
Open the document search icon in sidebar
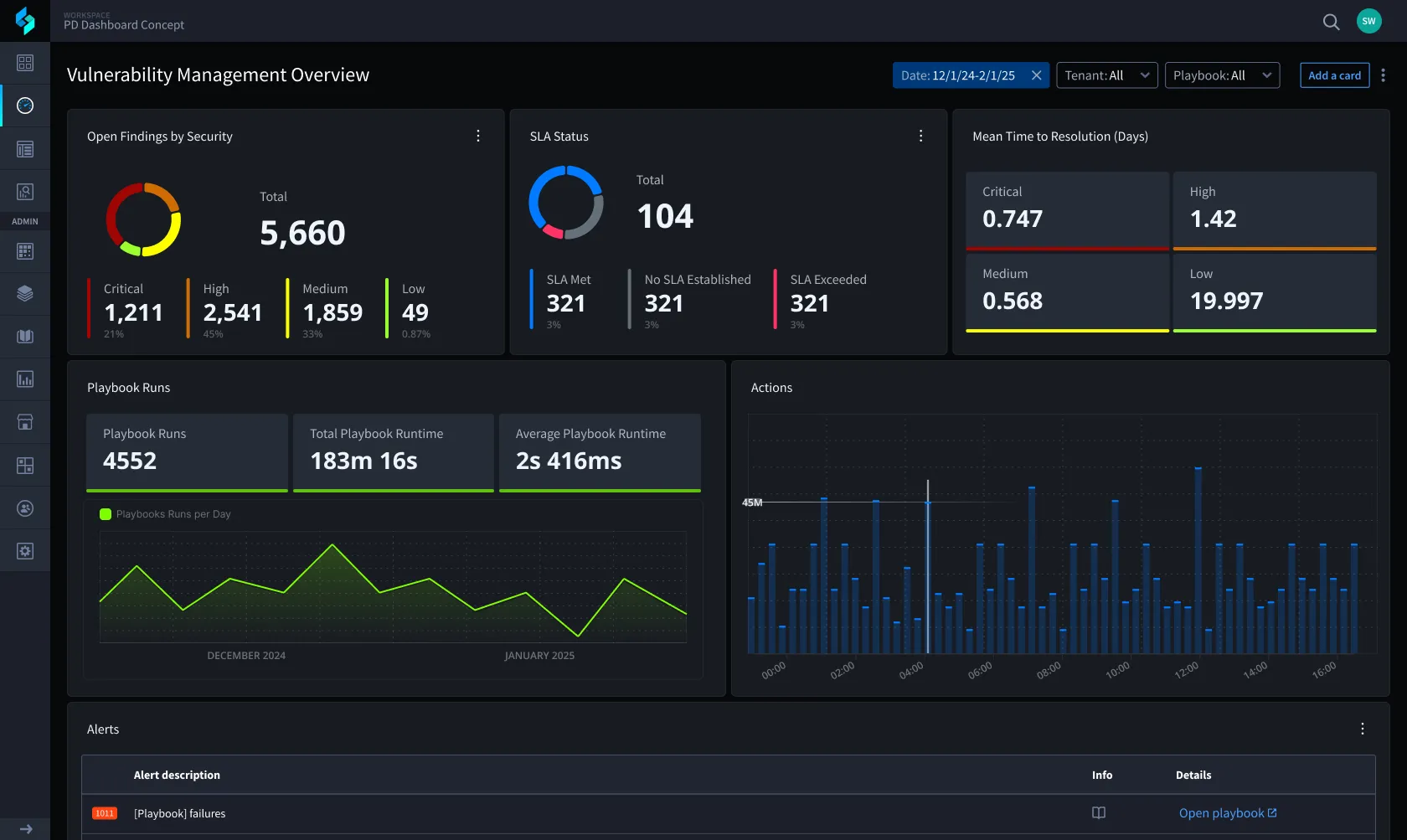tap(25, 192)
